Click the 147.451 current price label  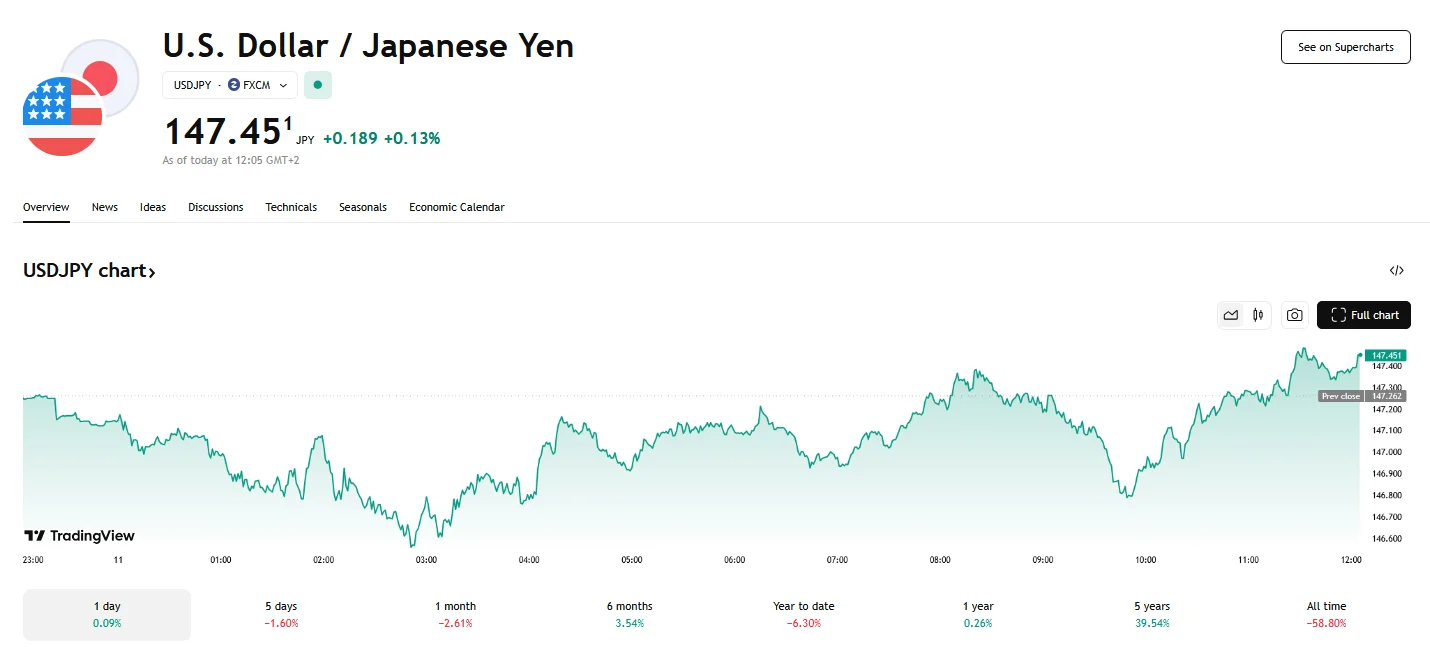(1387, 355)
